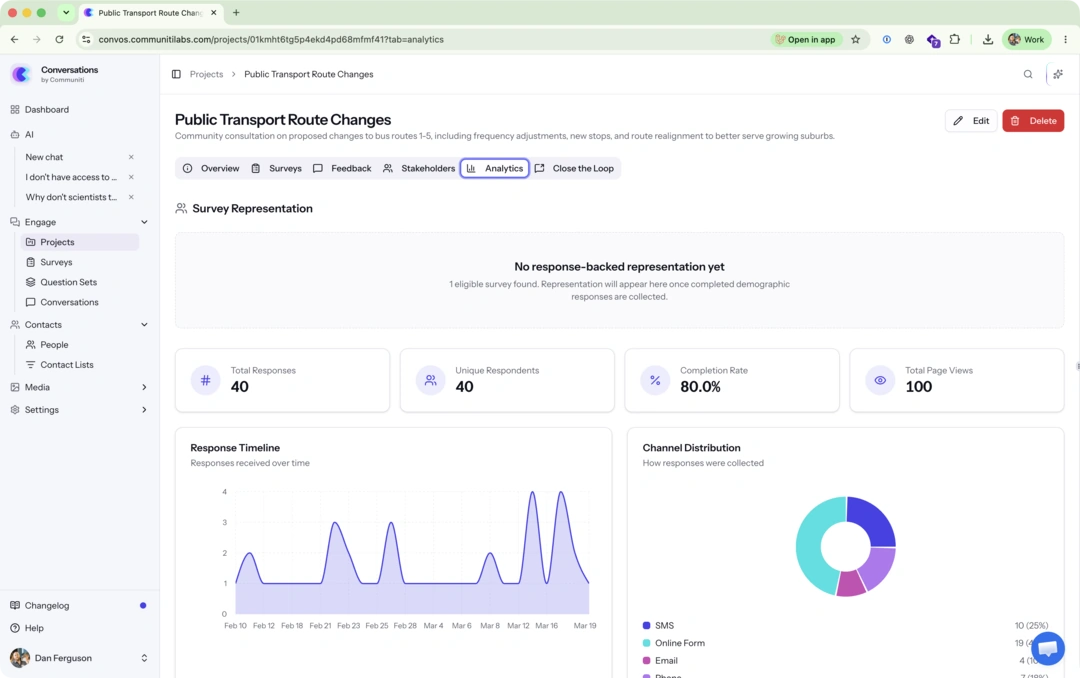
Task: Click the Total Responses hash icon
Action: 205,380
